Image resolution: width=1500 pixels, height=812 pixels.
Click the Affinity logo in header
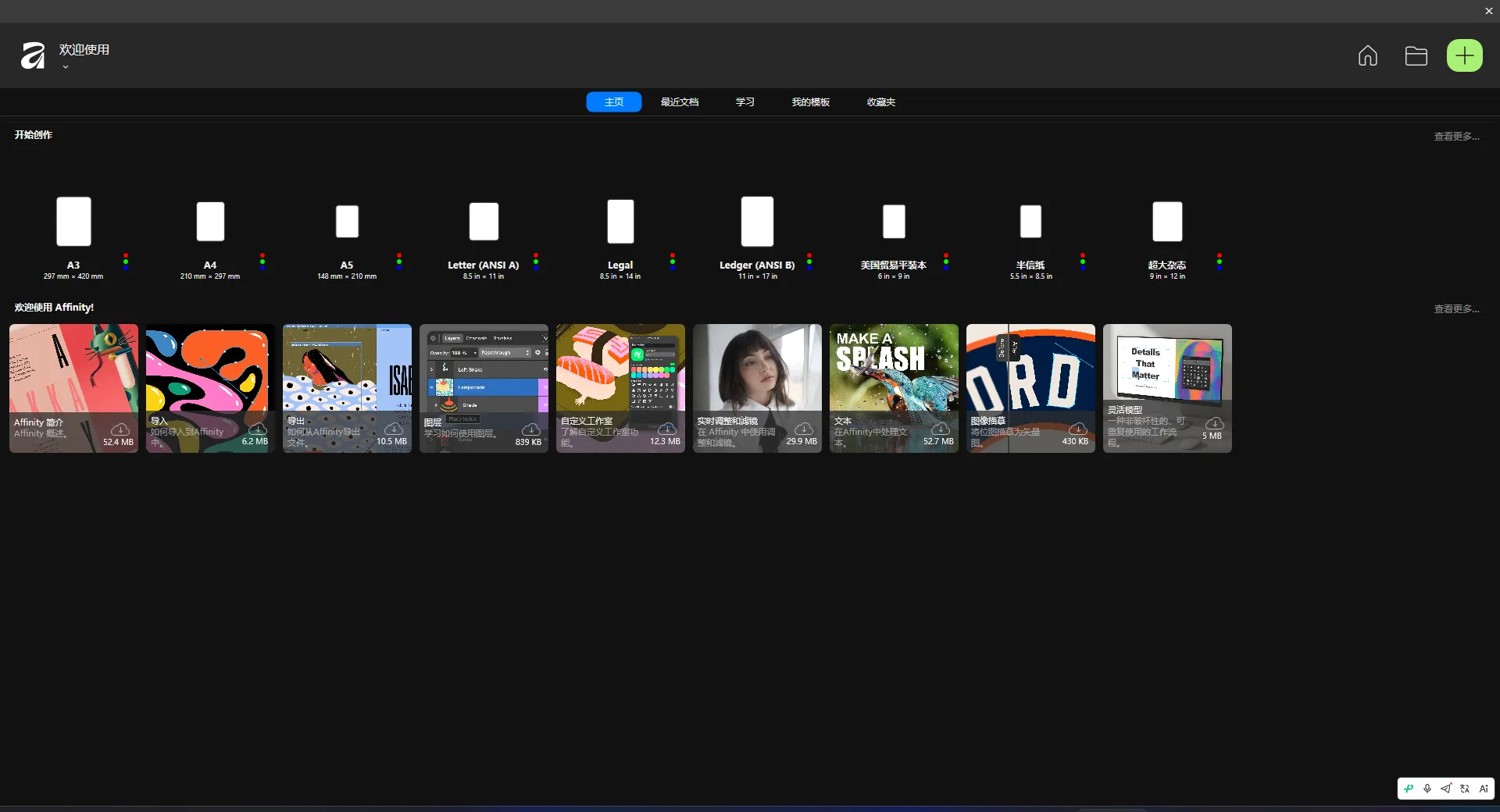tap(33, 55)
